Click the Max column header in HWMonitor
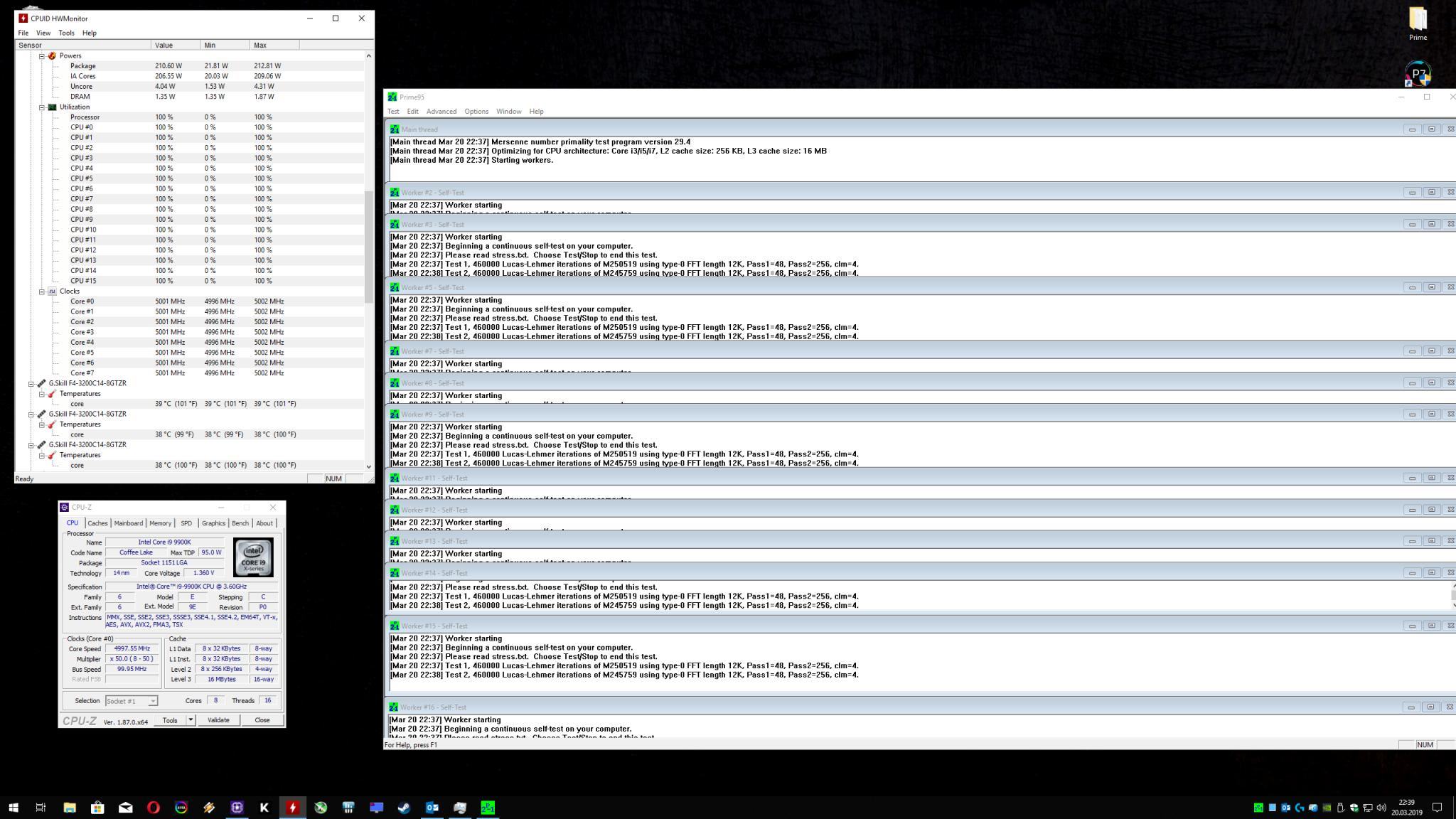This screenshot has height=819, width=1456. [274, 45]
